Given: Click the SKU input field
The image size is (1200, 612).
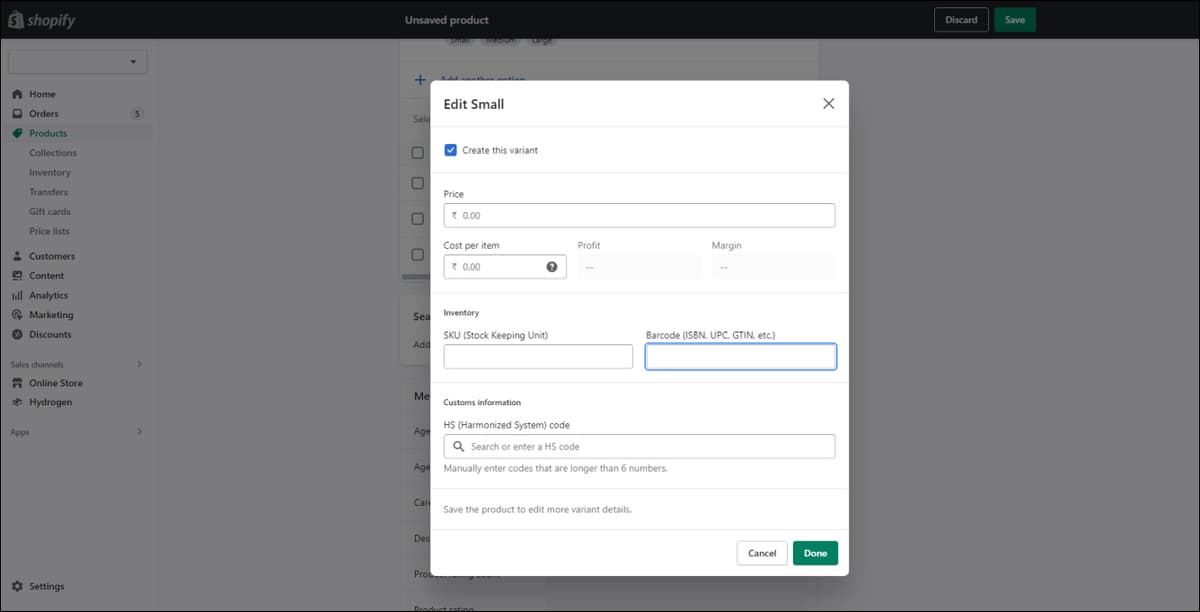Looking at the screenshot, I should pyautogui.click(x=538, y=357).
